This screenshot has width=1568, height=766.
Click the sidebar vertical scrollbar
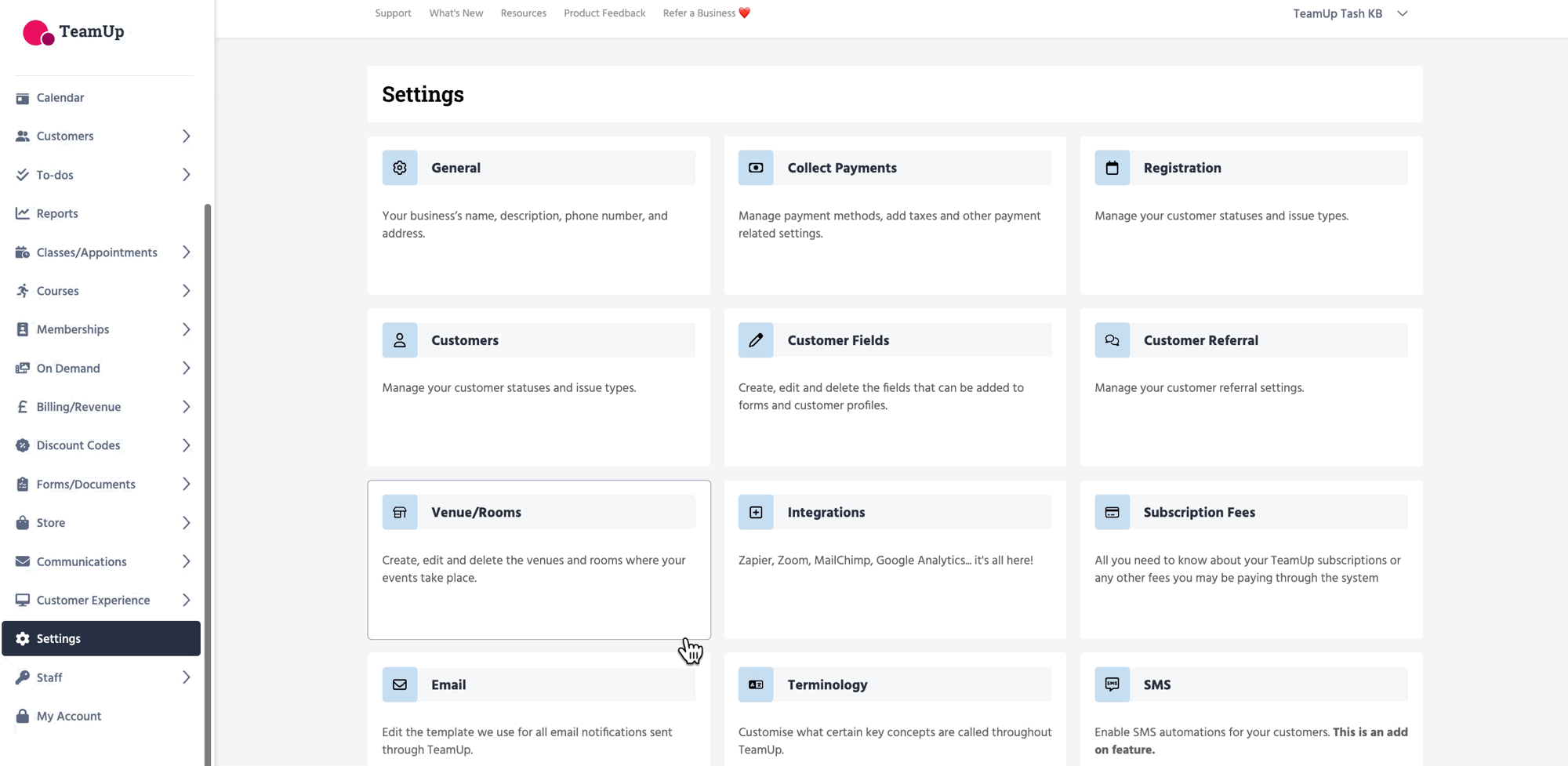[x=208, y=470]
